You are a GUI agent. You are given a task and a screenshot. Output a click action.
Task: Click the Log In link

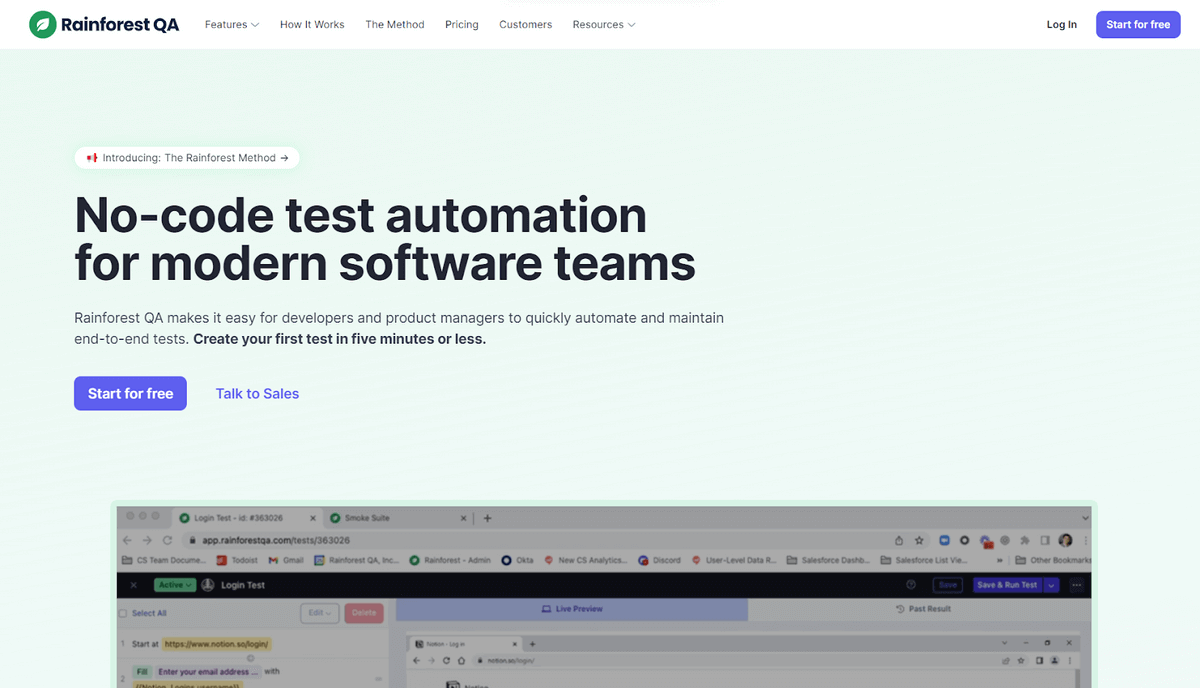[1061, 25]
